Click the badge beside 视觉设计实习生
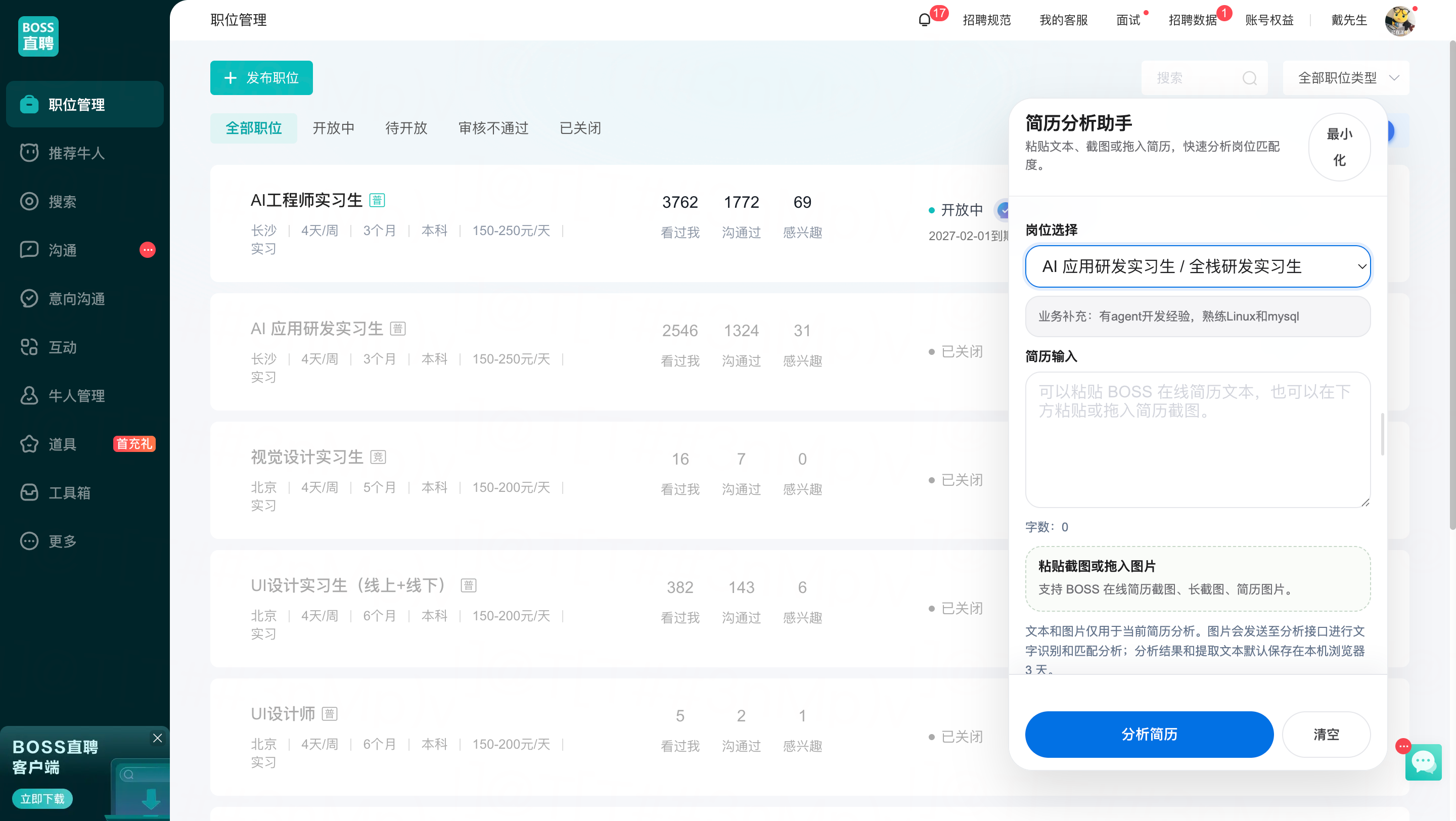Image resolution: width=1456 pixels, height=821 pixels. pyautogui.click(x=378, y=457)
